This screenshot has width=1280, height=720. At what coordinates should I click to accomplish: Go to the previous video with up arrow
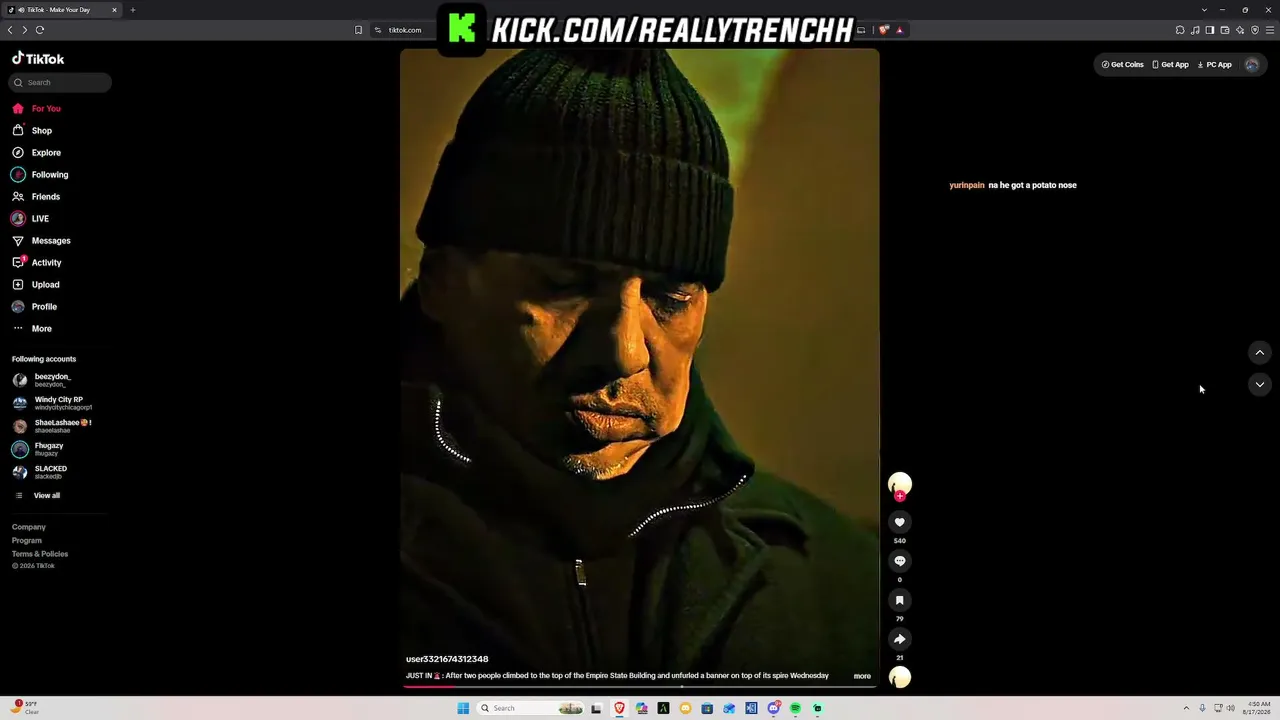point(1260,352)
